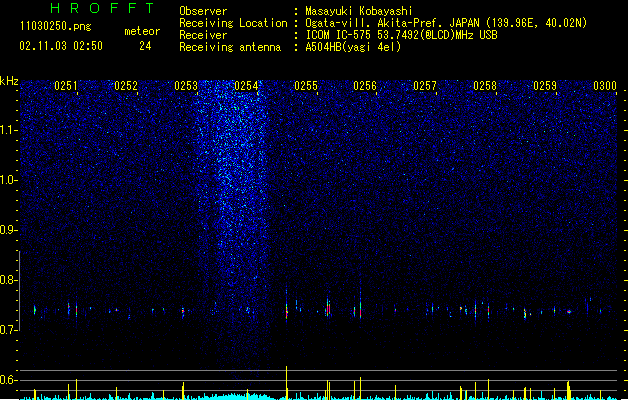The image size is (629, 400).
Task: Click the kHz axis unit label
Action: coord(9,81)
